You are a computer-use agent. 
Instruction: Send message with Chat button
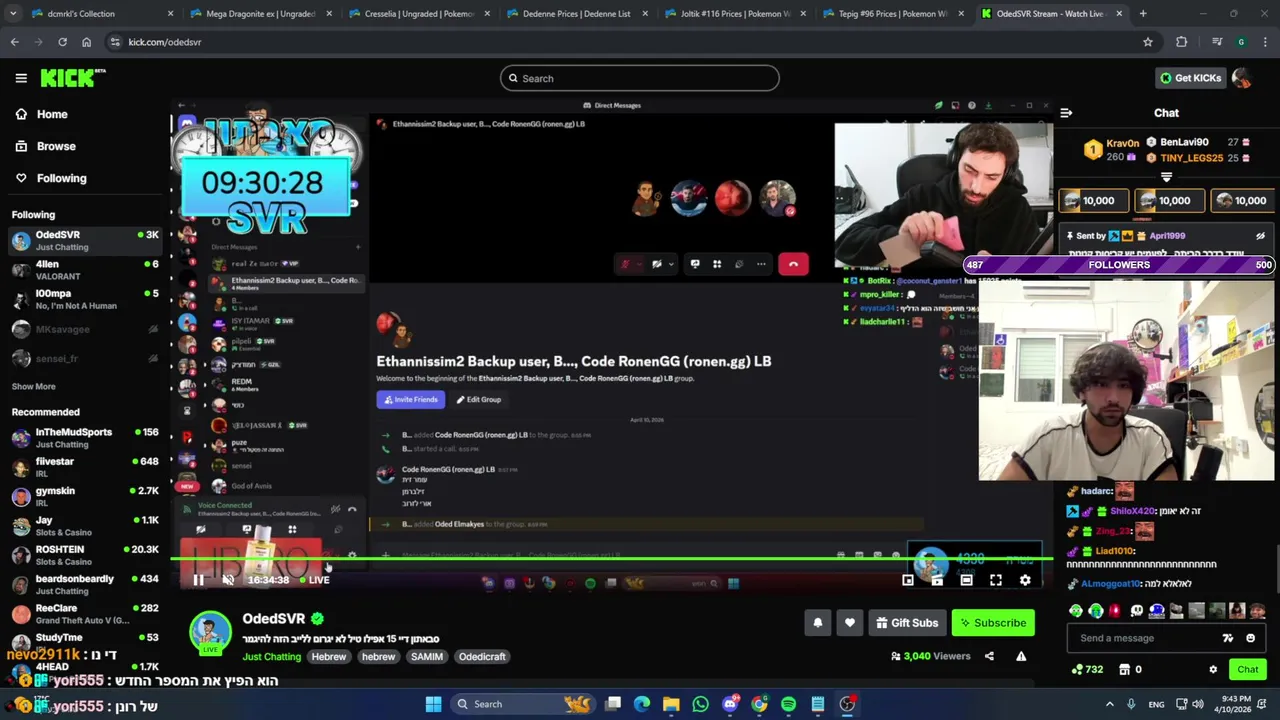1247,670
